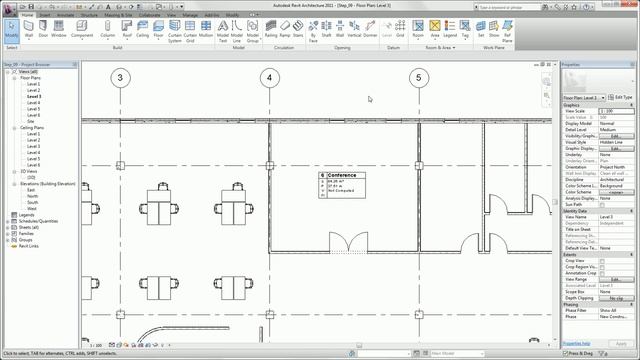The image size is (640, 360).
Task: Select the Mullion tool
Action: (x=206, y=29)
